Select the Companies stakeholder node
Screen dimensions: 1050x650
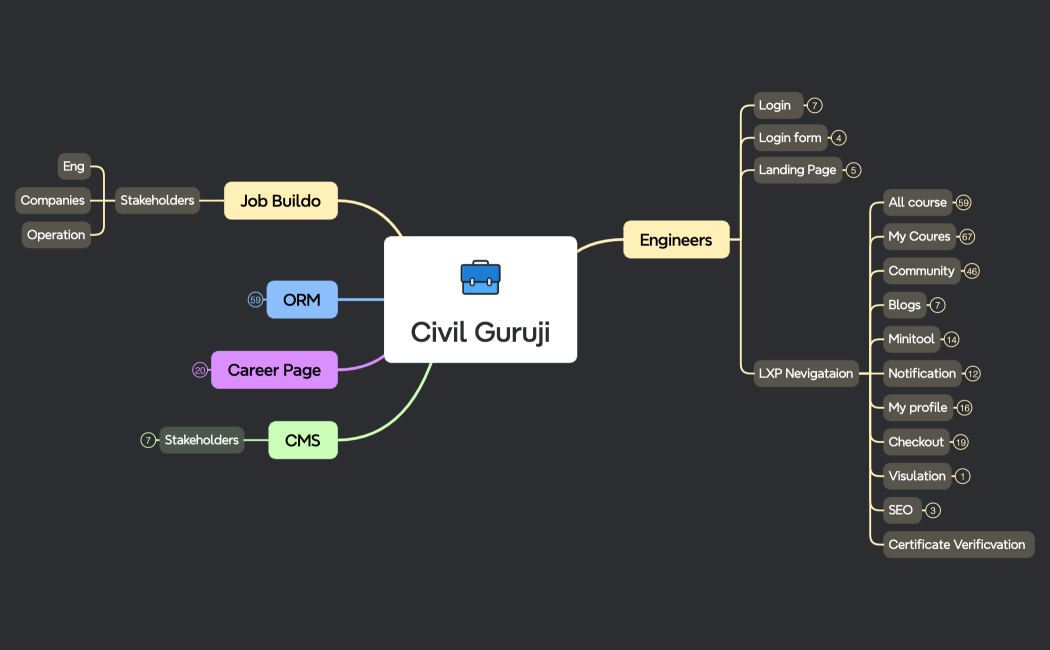click(53, 200)
